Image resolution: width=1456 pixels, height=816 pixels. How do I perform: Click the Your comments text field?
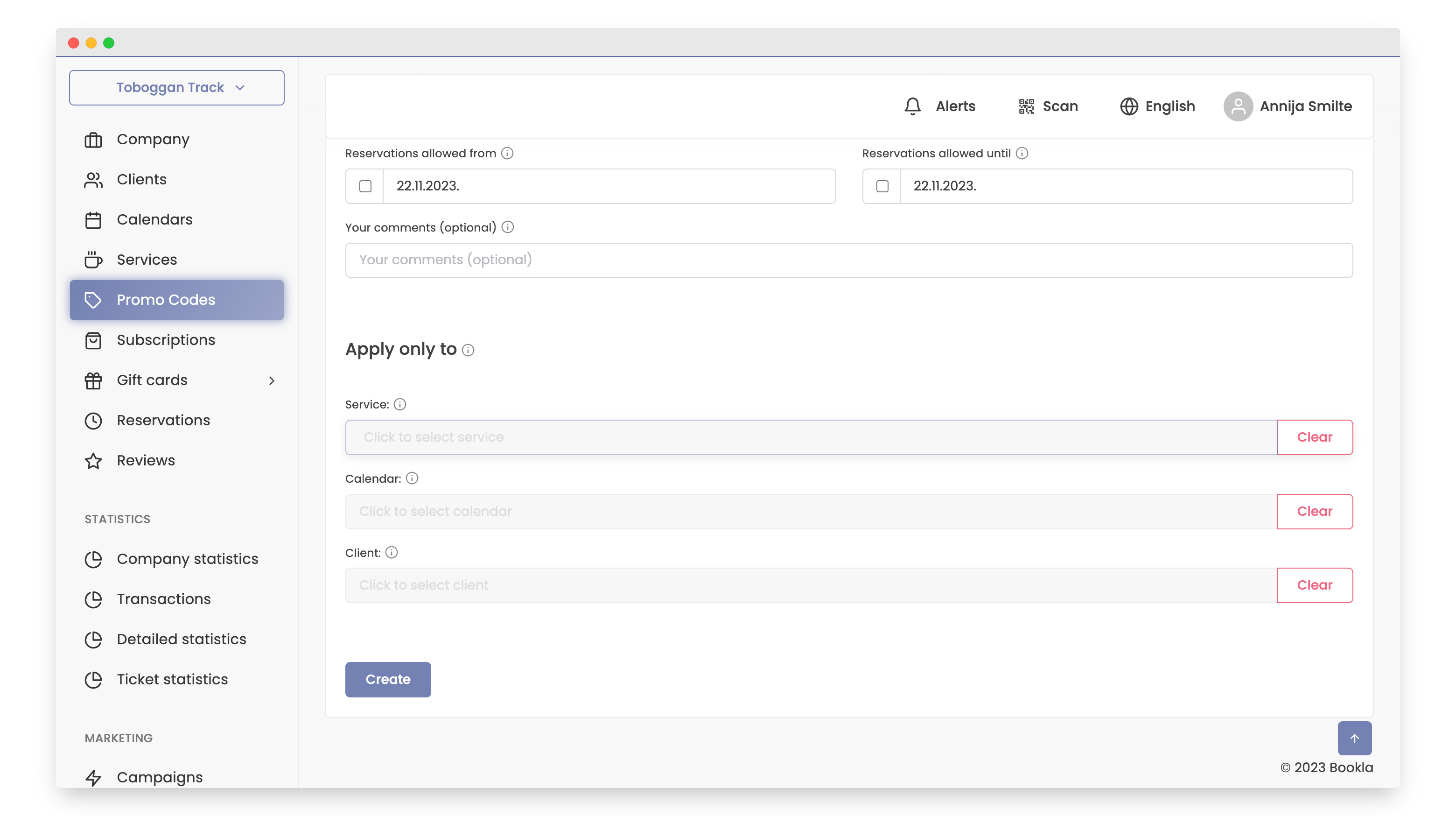(x=848, y=260)
